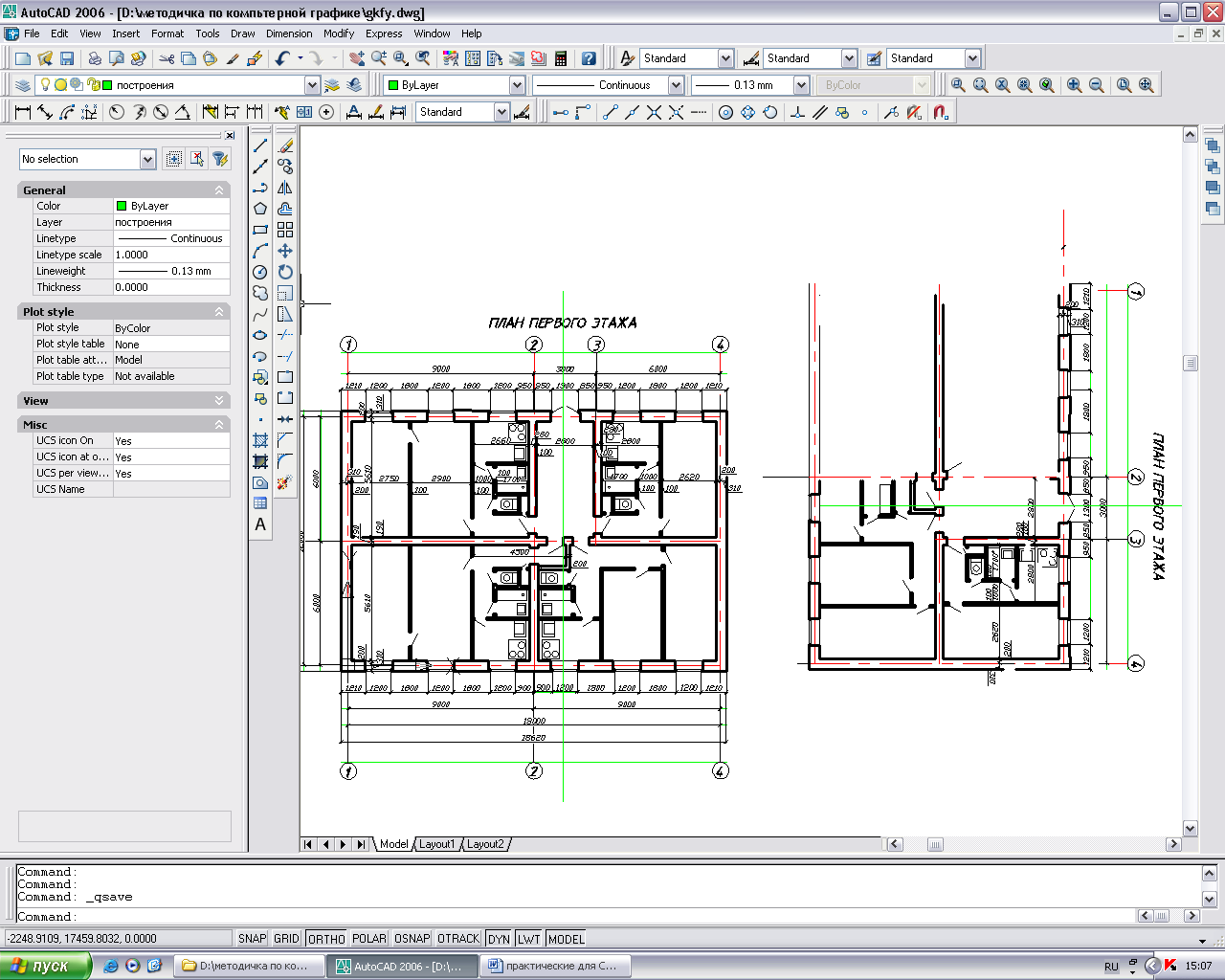Screen dimensions: 1225x980
Task: Select the Line tool in Draw toolbar
Action: (x=260, y=145)
